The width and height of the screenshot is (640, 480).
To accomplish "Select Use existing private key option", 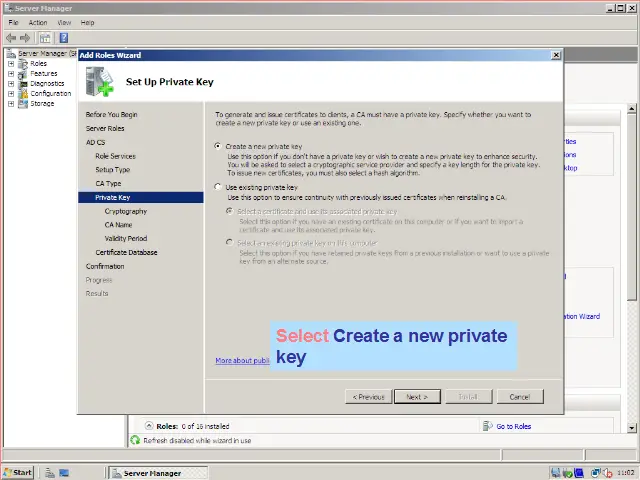I will pos(218,187).
